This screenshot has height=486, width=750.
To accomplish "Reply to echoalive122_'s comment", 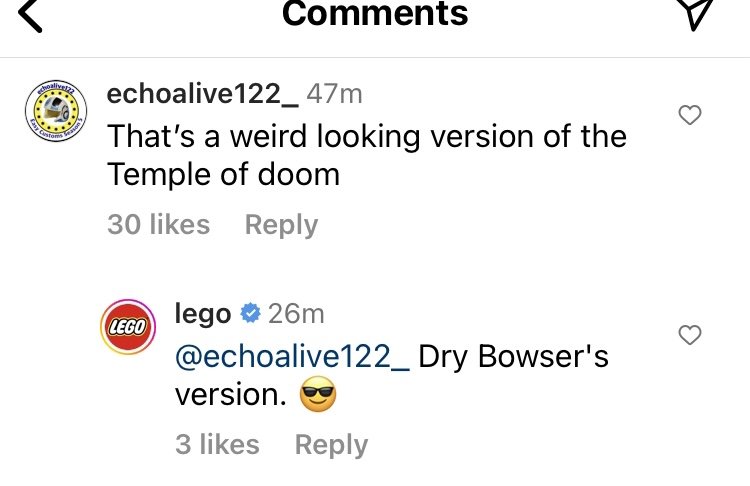I will point(281,225).
